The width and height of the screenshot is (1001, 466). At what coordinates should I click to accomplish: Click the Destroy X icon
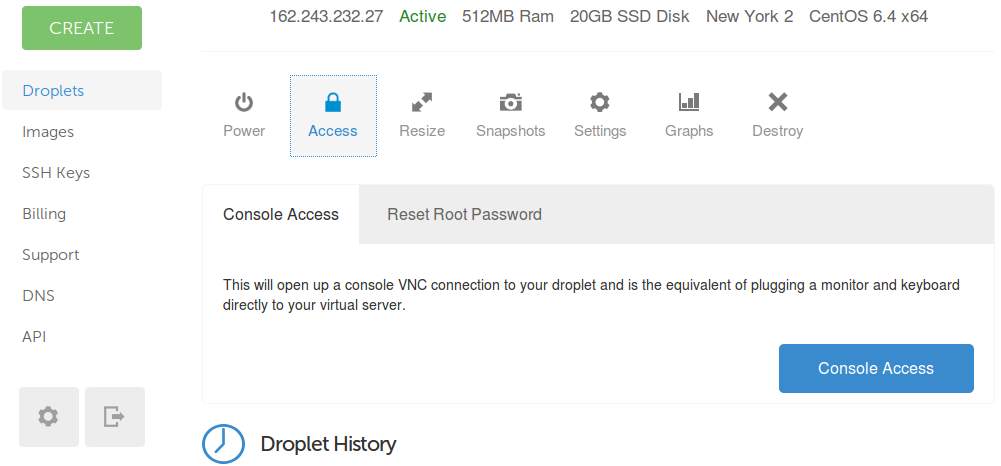pos(777,102)
